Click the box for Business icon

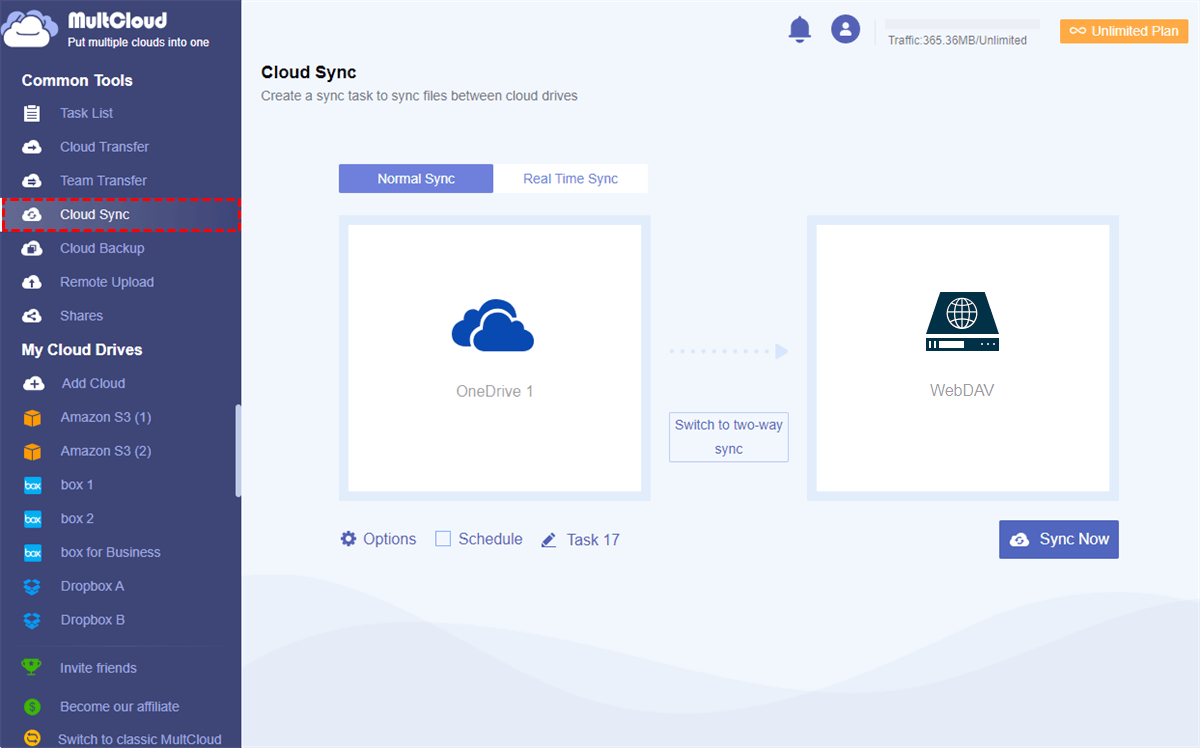coord(32,553)
